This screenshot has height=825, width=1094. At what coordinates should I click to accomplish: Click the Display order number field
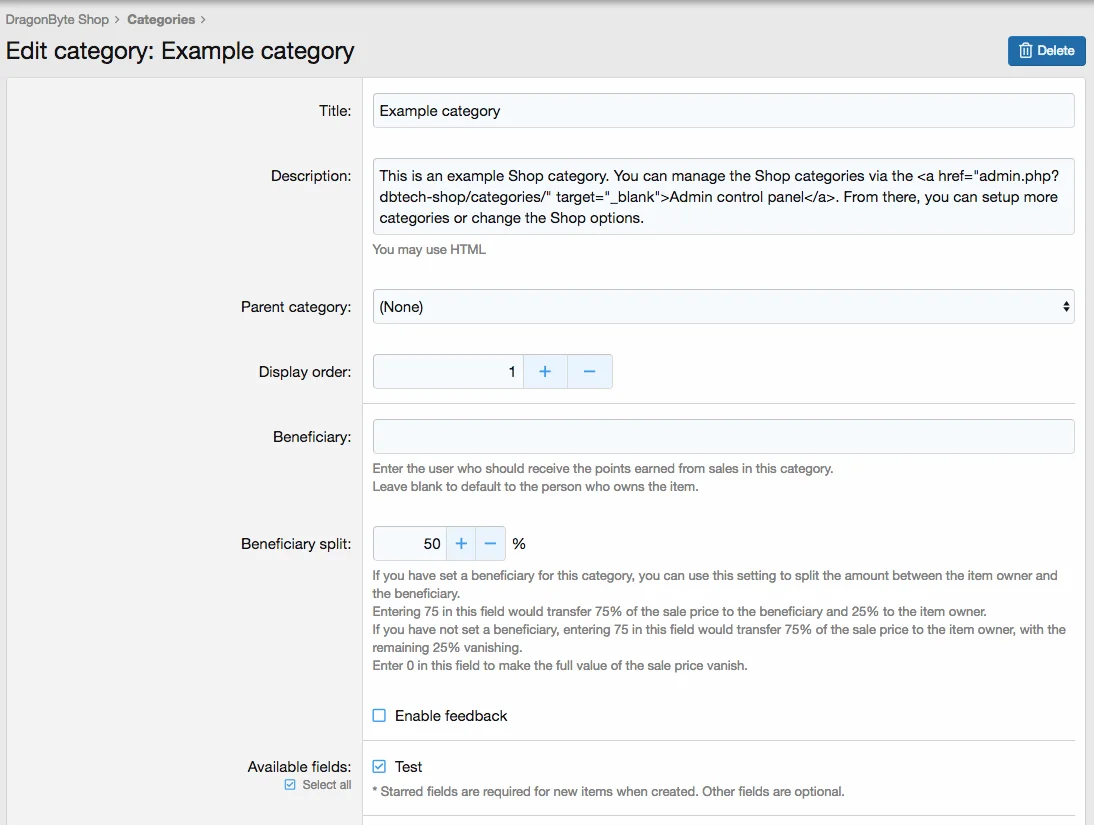(448, 372)
